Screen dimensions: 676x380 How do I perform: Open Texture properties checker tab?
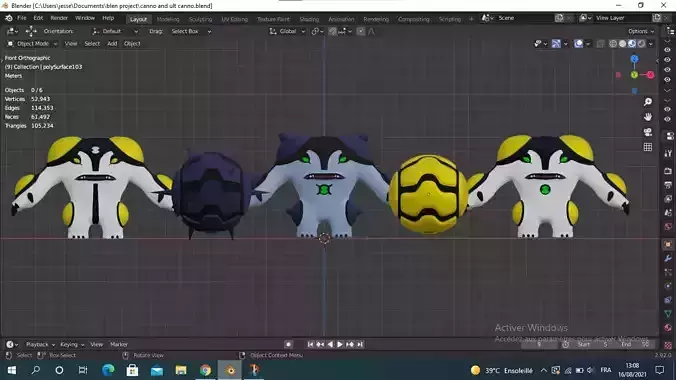668,345
